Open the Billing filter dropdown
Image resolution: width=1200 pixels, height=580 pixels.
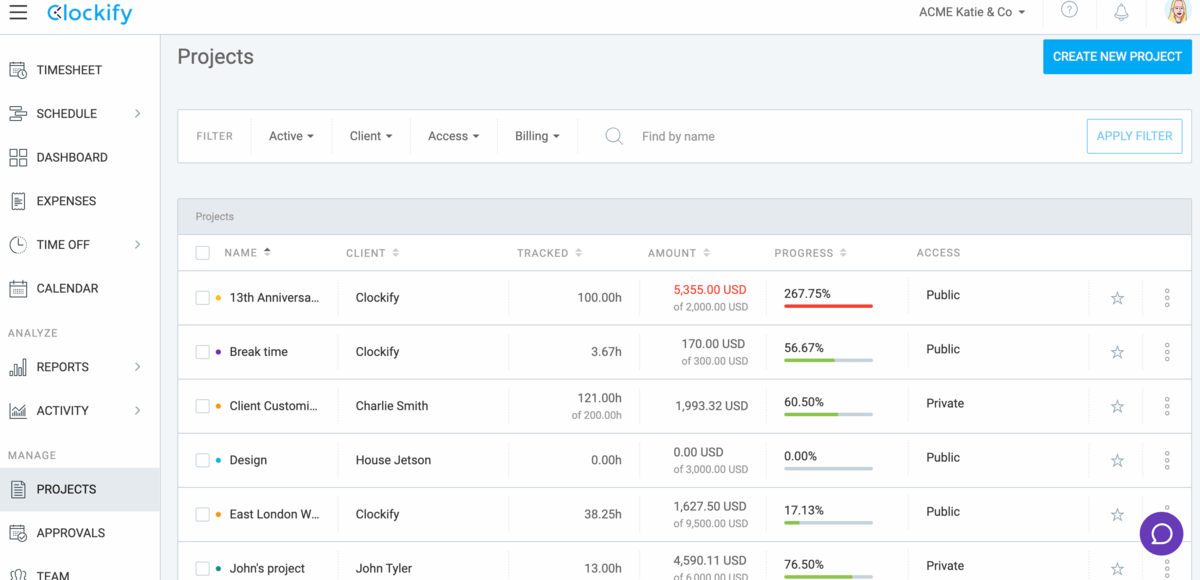537,136
